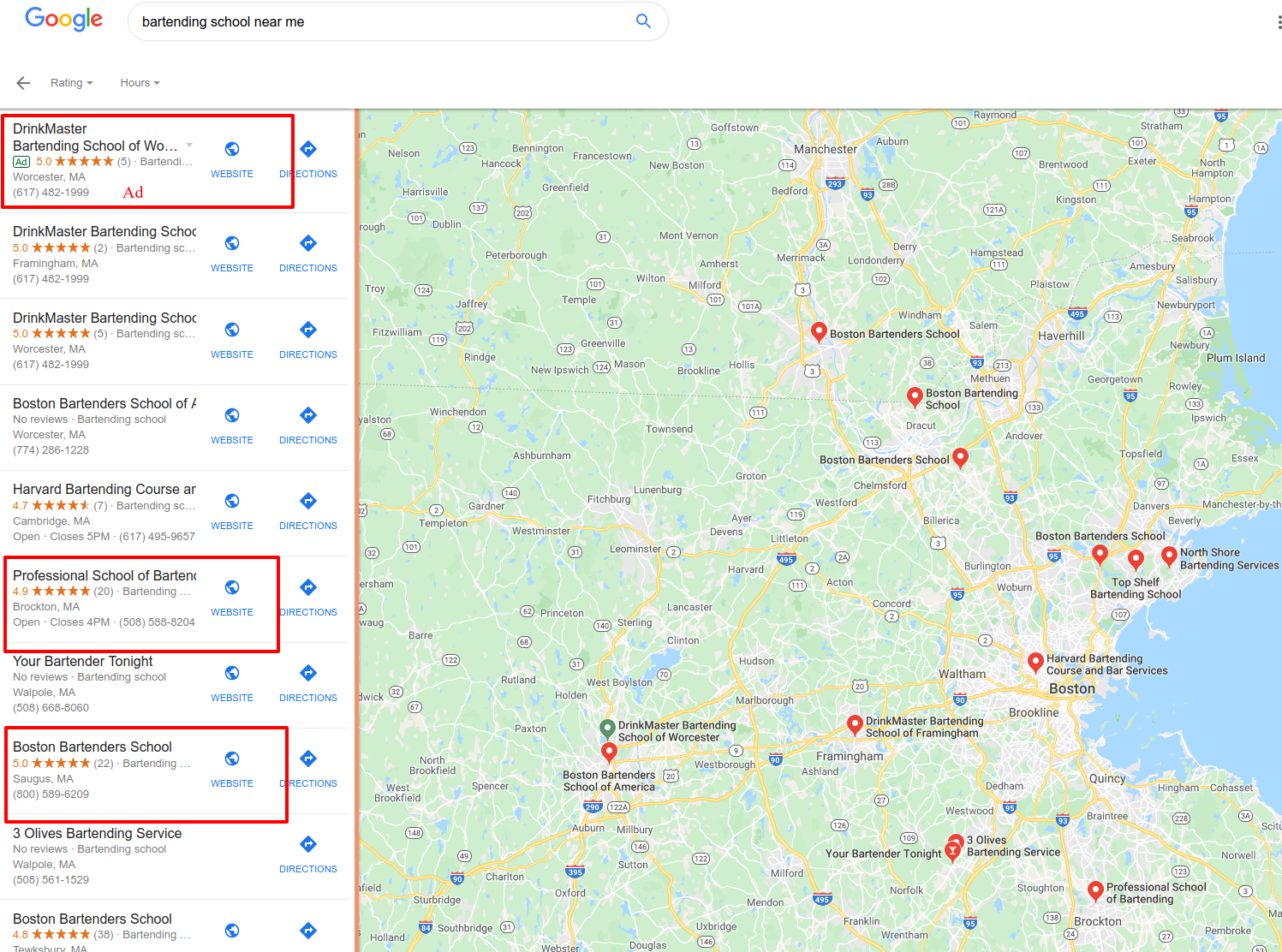The image size is (1282, 952).
Task: Click DIRECTIONS link under Harvard Bartending Course
Action: pyautogui.click(x=308, y=526)
